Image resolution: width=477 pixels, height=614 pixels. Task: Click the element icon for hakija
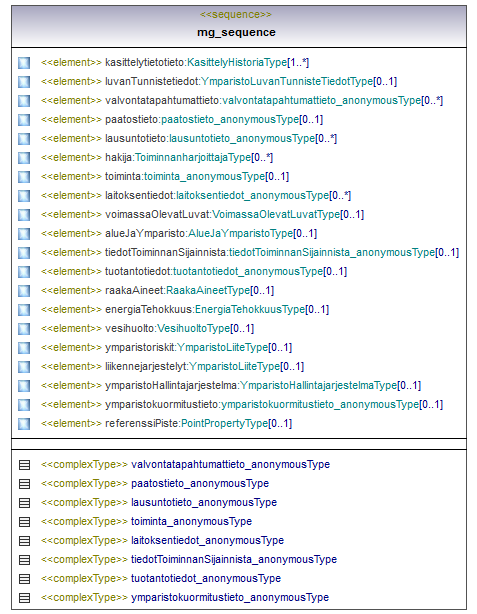point(24,158)
